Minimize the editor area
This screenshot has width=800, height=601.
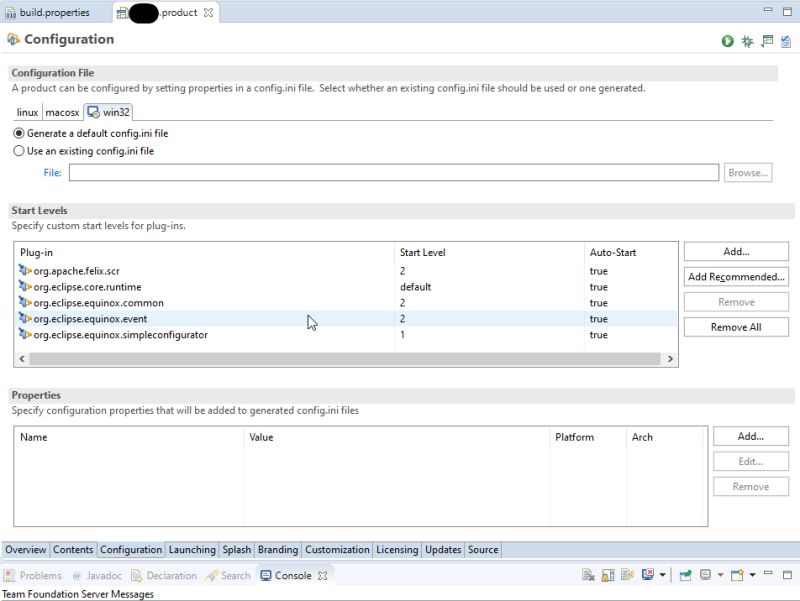point(768,9)
